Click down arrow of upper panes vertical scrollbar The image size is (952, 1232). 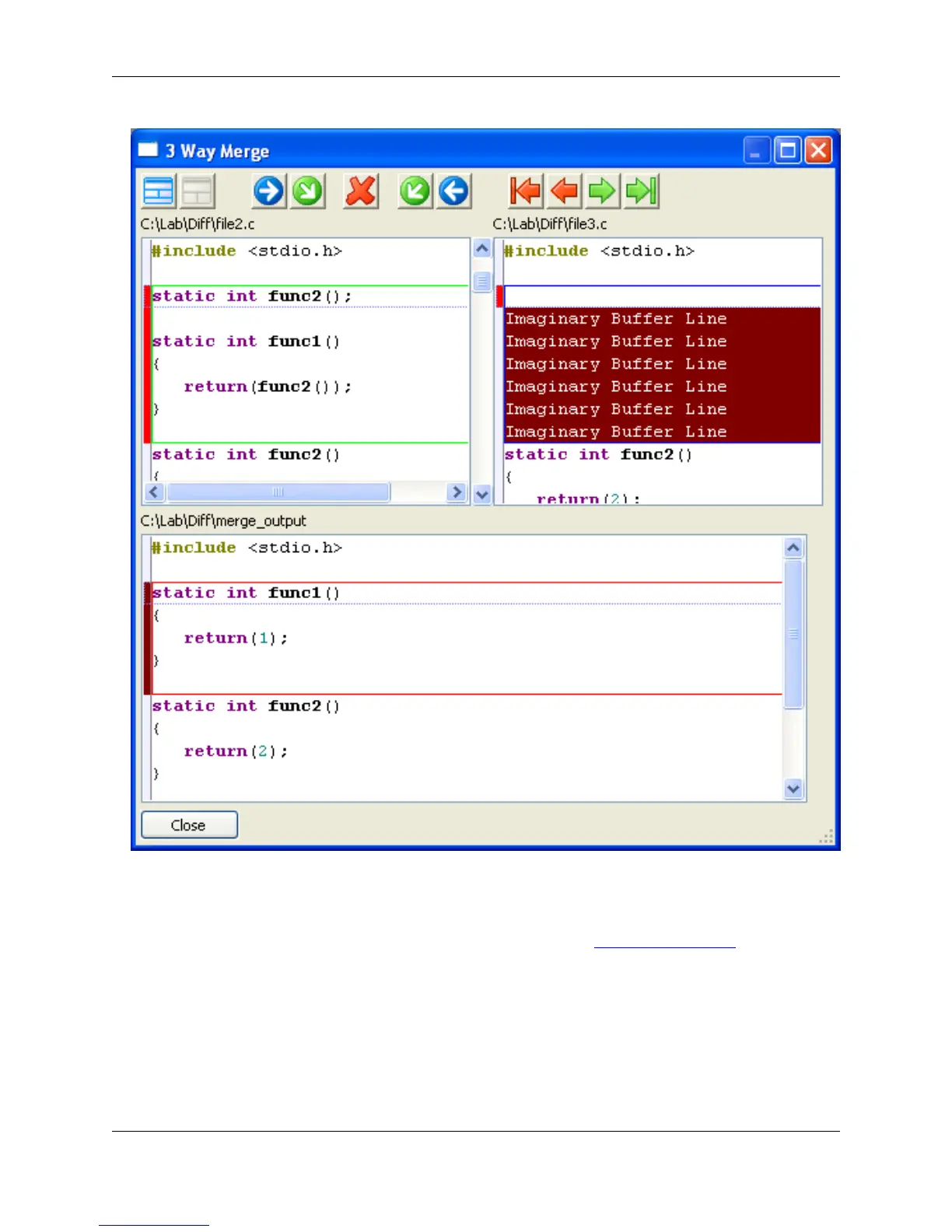(482, 494)
